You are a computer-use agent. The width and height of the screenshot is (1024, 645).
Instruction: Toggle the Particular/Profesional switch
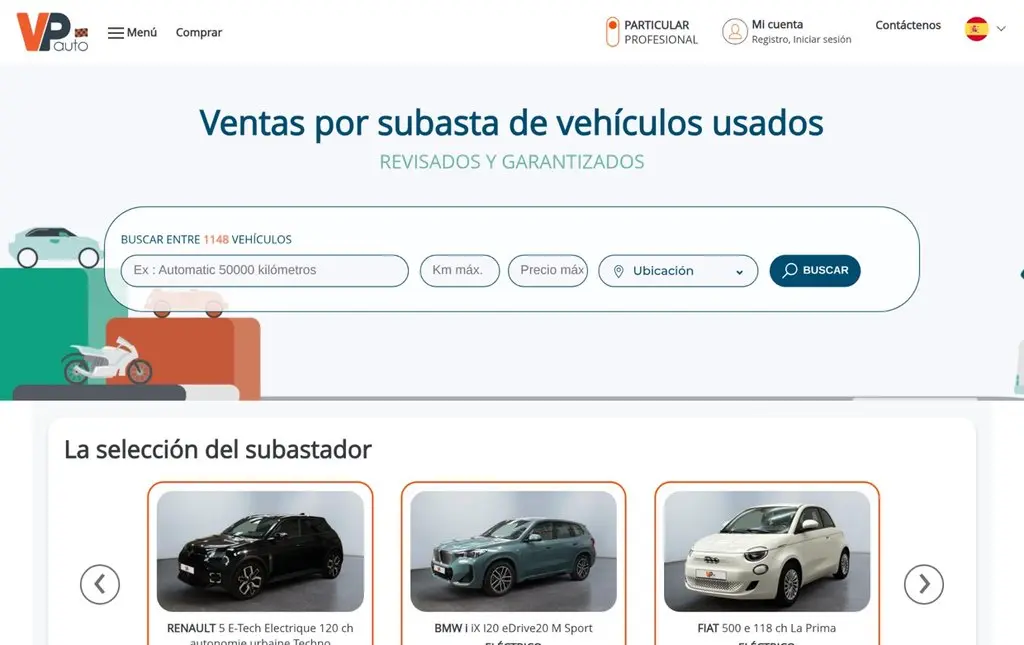[612, 32]
